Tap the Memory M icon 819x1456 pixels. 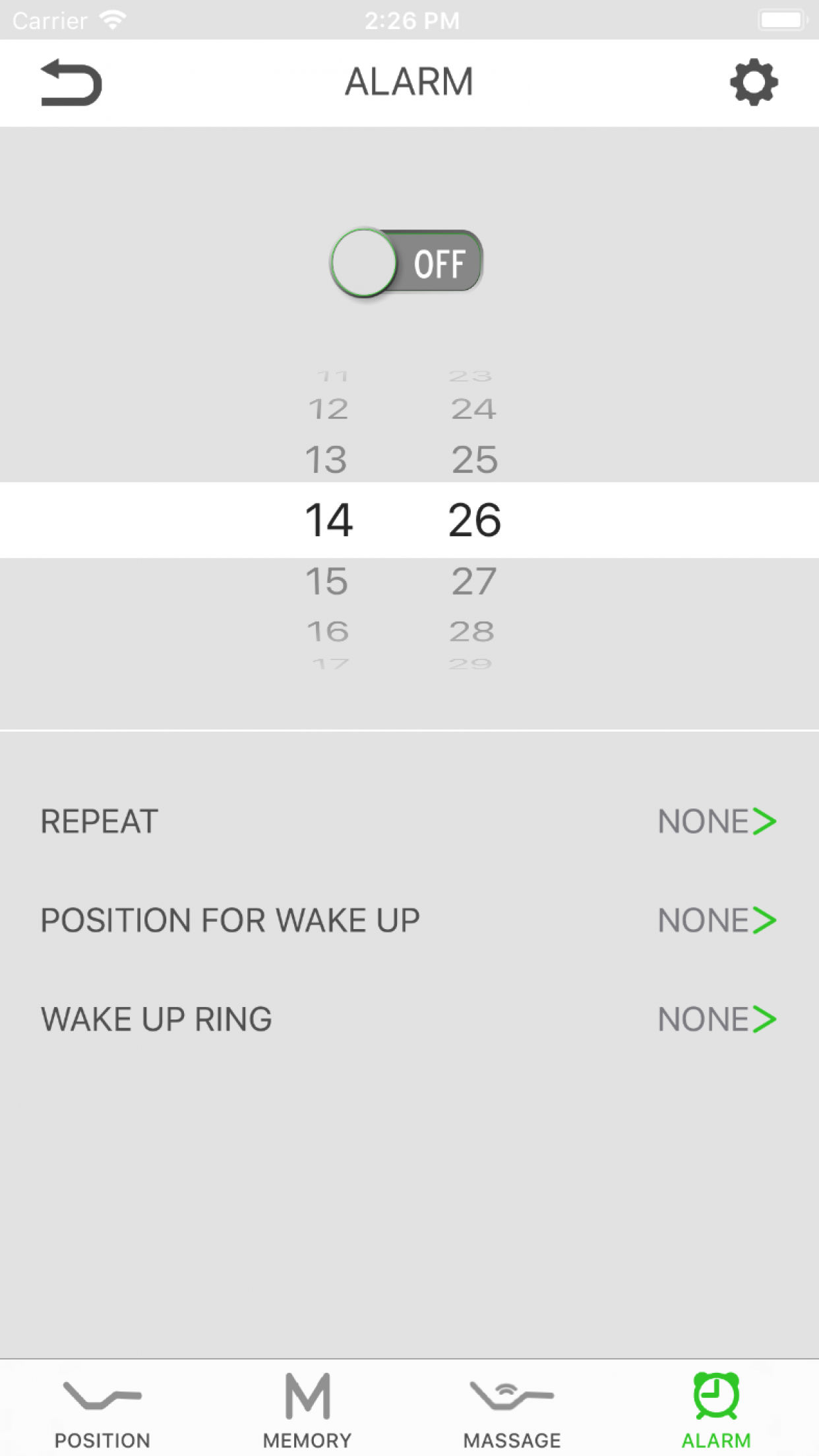(307, 1396)
